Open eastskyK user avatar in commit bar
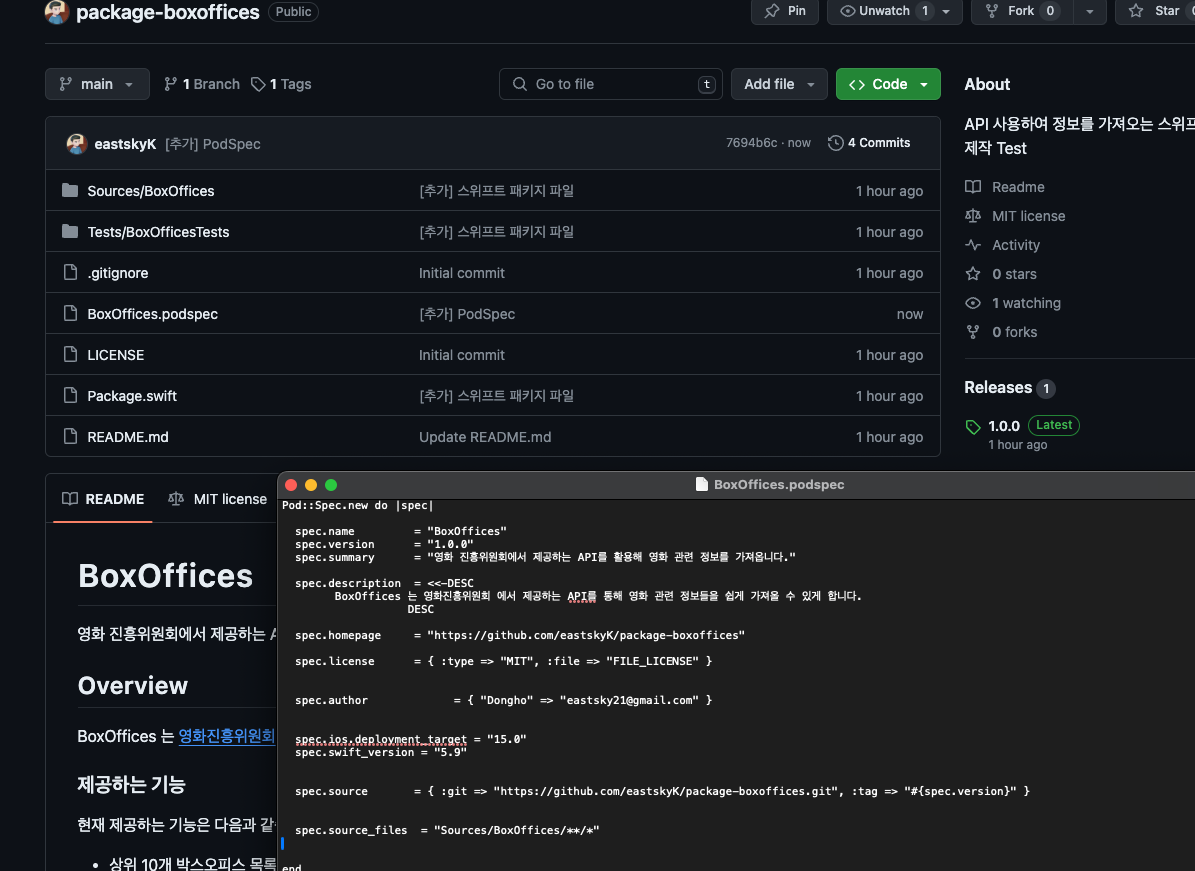Viewport: 1195px width, 871px height. pyautogui.click(x=76, y=143)
